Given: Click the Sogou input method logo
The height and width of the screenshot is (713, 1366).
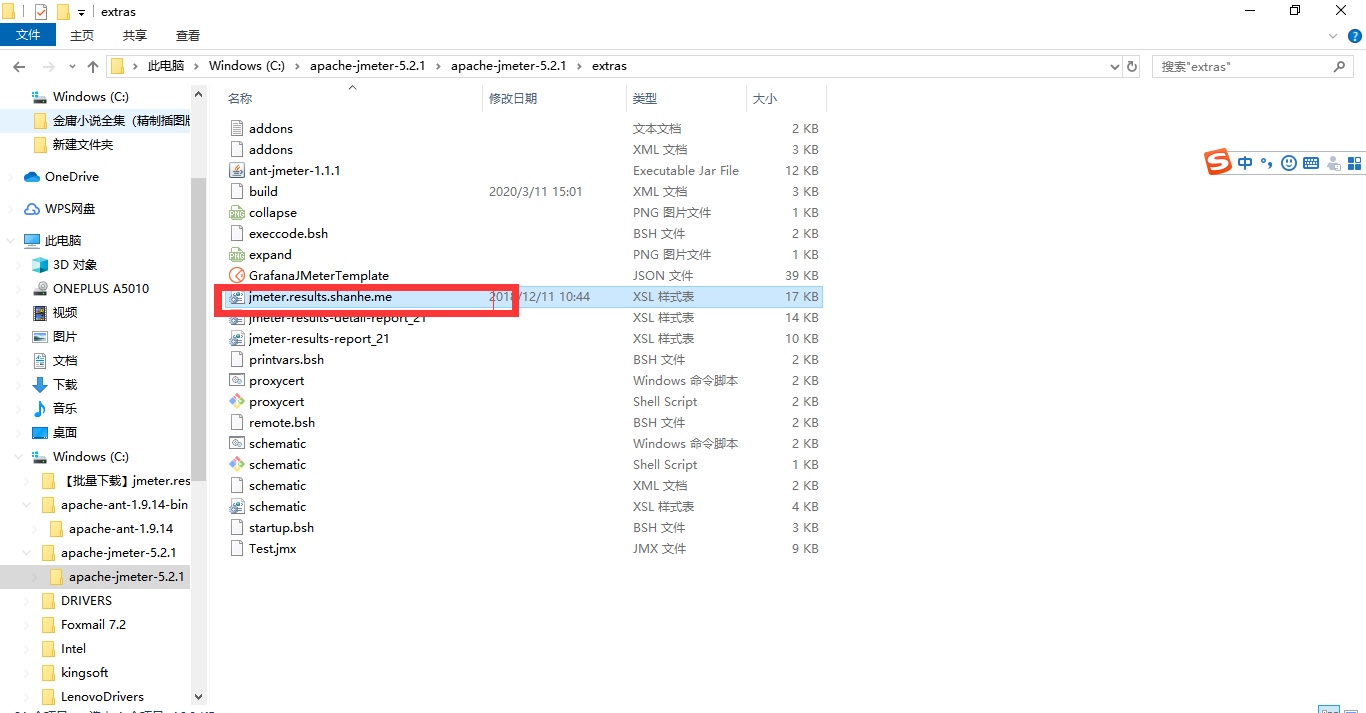Looking at the screenshot, I should click(x=1217, y=162).
